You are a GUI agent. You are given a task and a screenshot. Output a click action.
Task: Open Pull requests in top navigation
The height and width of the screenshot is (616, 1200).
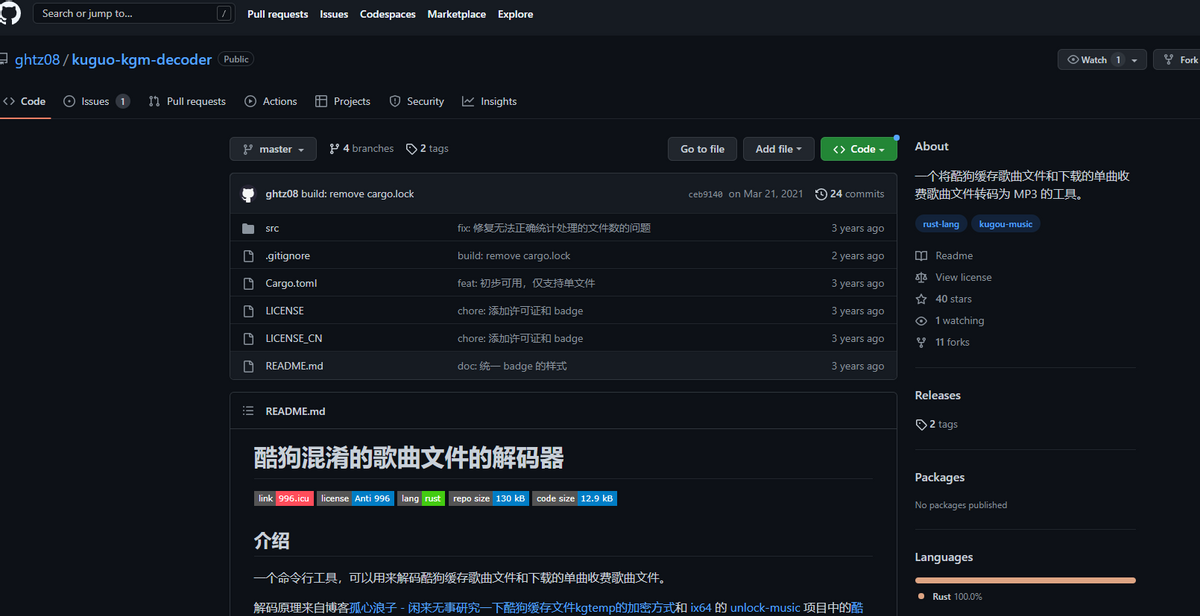point(278,14)
